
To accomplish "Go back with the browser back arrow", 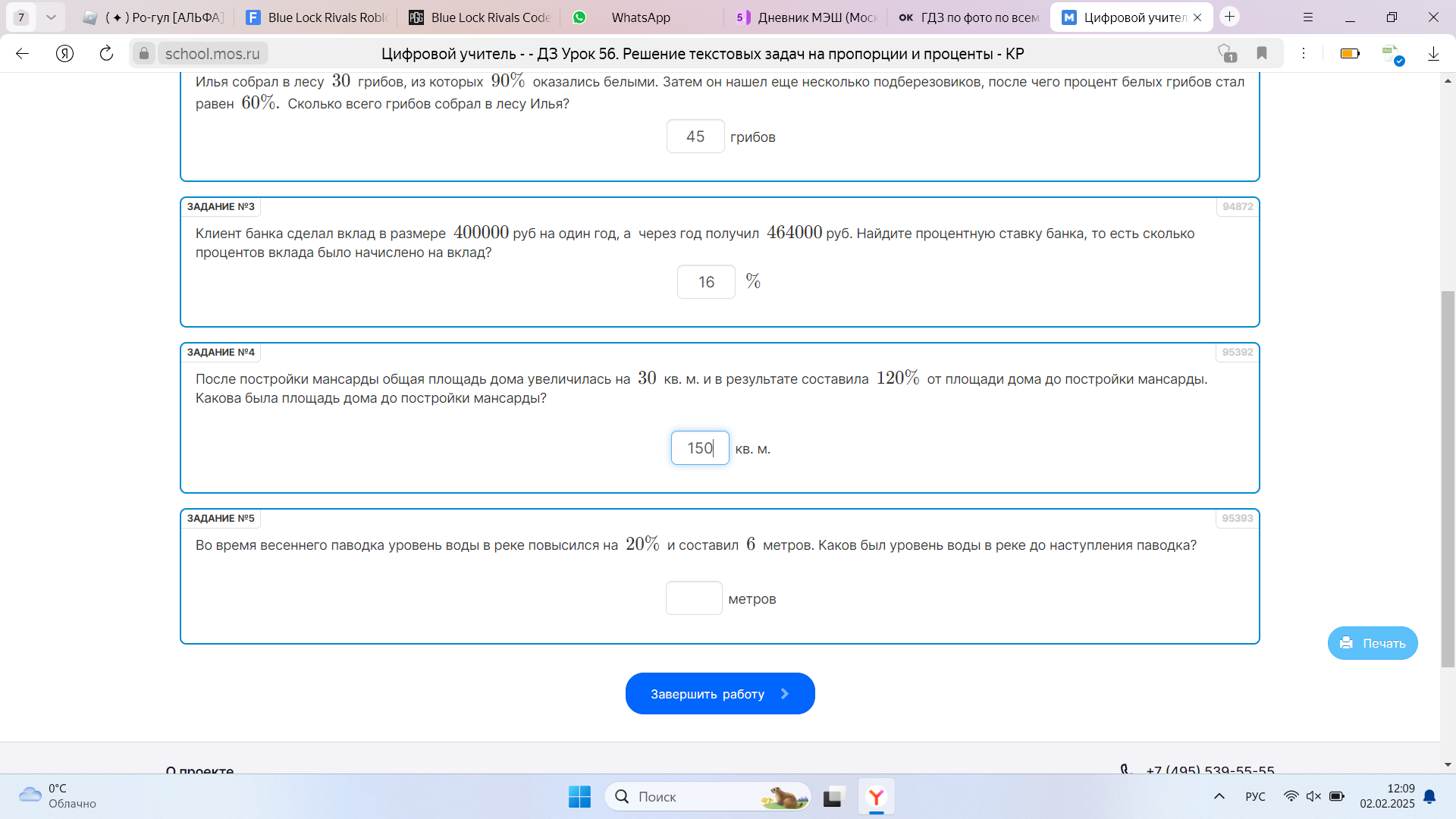I will (22, 53).
